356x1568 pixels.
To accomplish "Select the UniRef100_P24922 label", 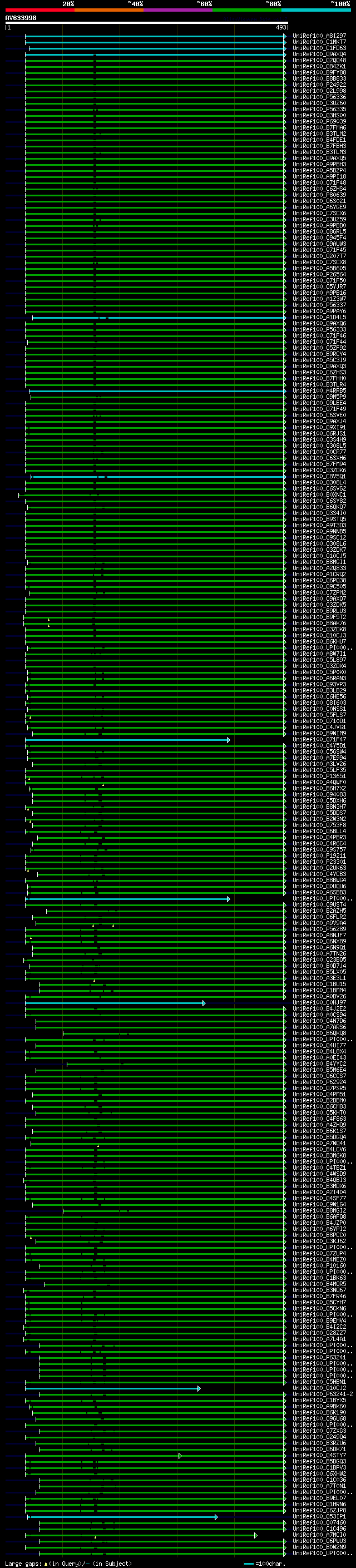I will 319,85.
